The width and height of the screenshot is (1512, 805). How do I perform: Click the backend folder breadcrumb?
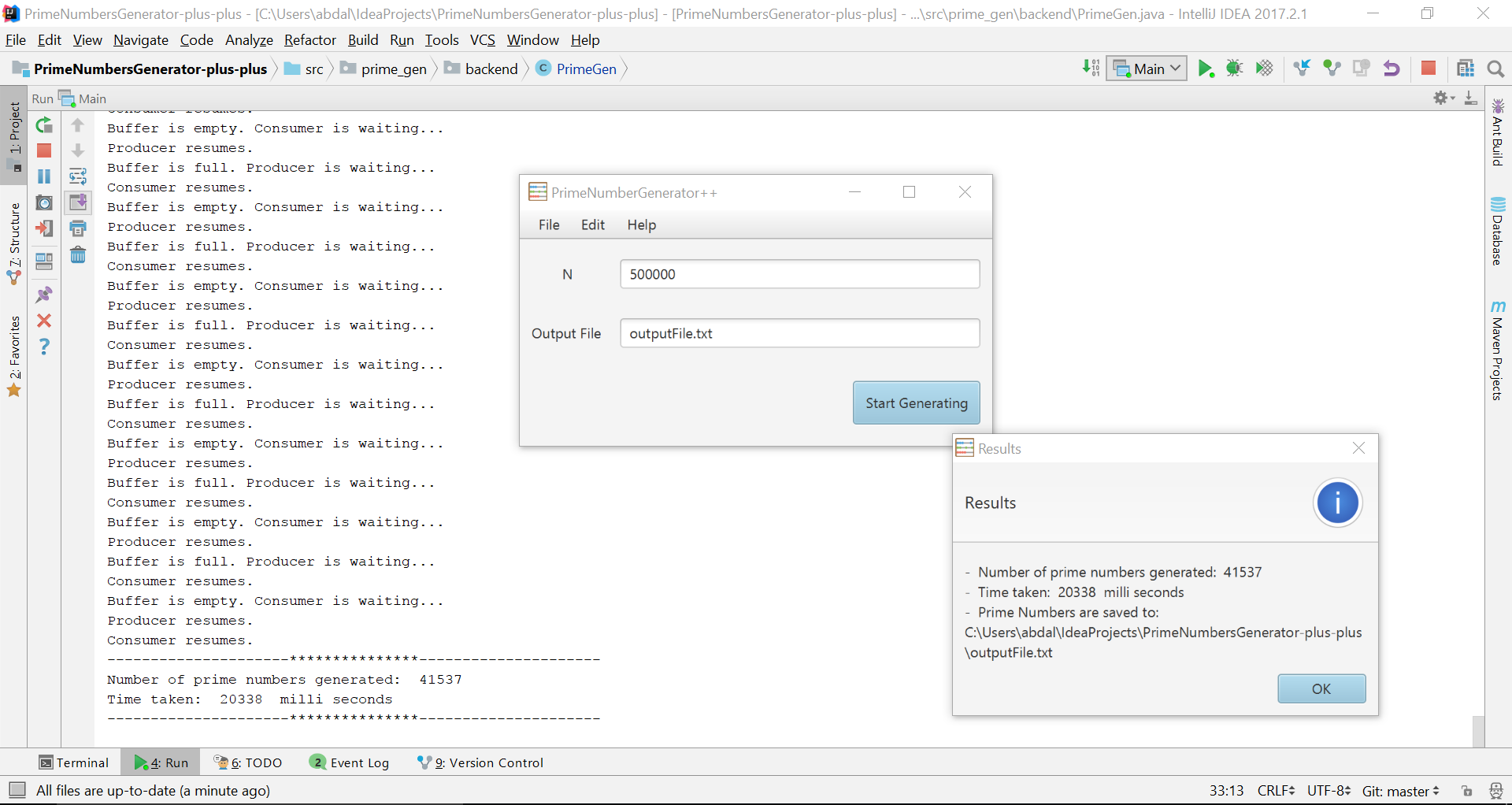click(x=481, y=69)
